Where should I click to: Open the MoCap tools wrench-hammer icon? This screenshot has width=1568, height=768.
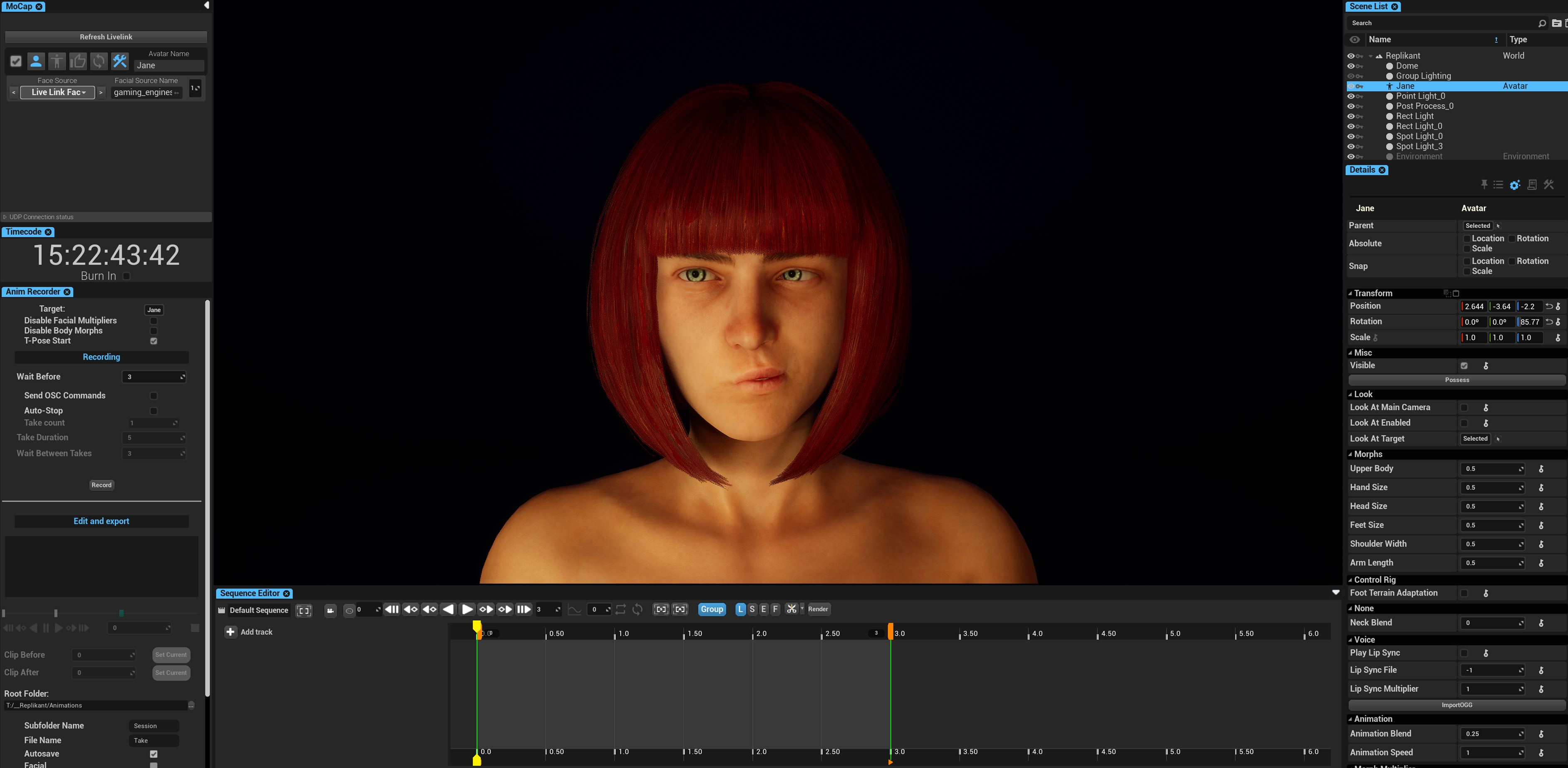[120, 61]
